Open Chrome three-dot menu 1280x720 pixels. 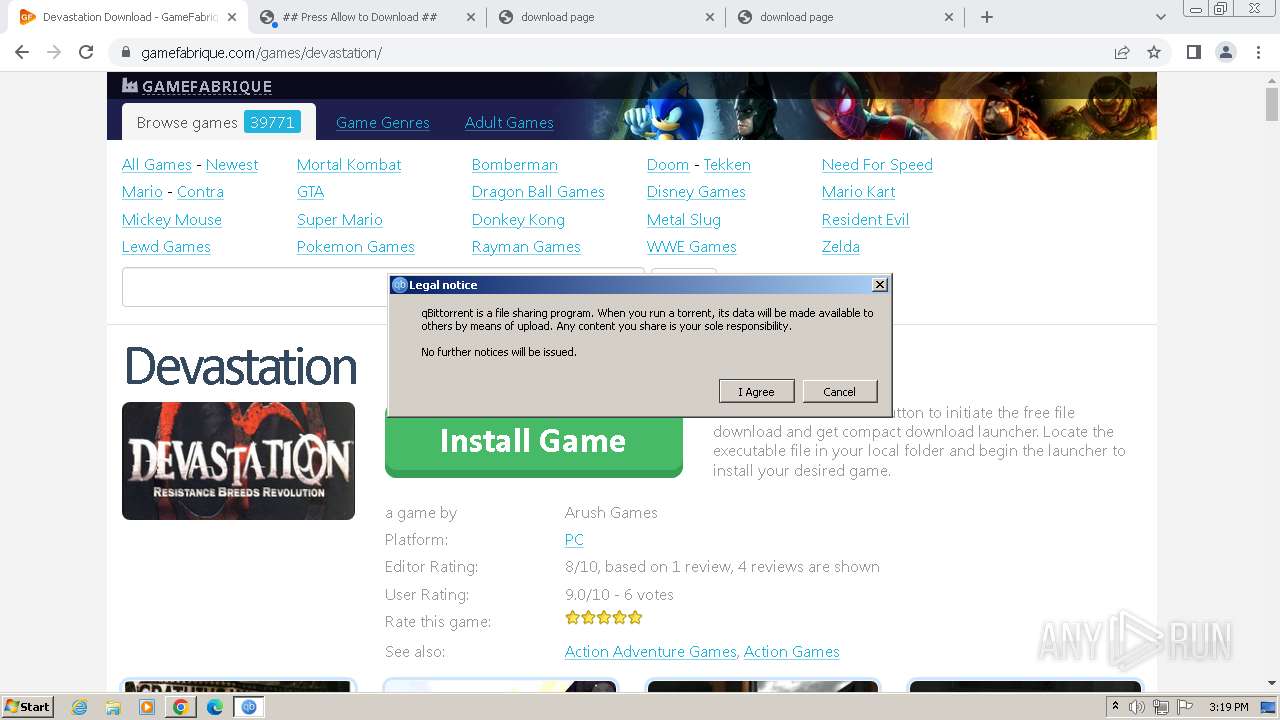1258,52
